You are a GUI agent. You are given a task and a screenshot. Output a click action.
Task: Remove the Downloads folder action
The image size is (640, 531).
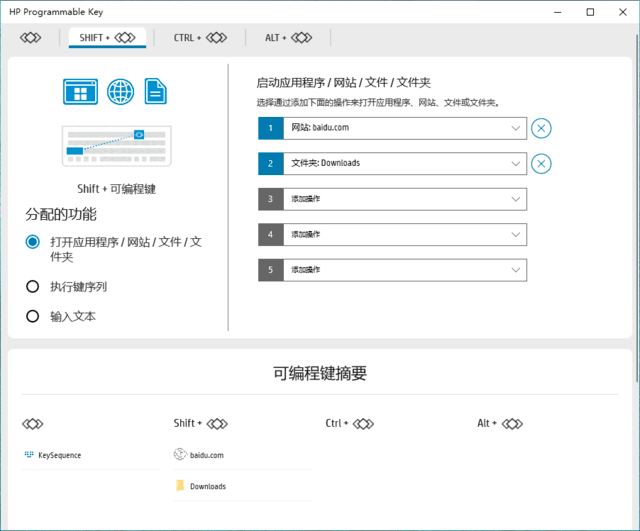coord(541,164)
